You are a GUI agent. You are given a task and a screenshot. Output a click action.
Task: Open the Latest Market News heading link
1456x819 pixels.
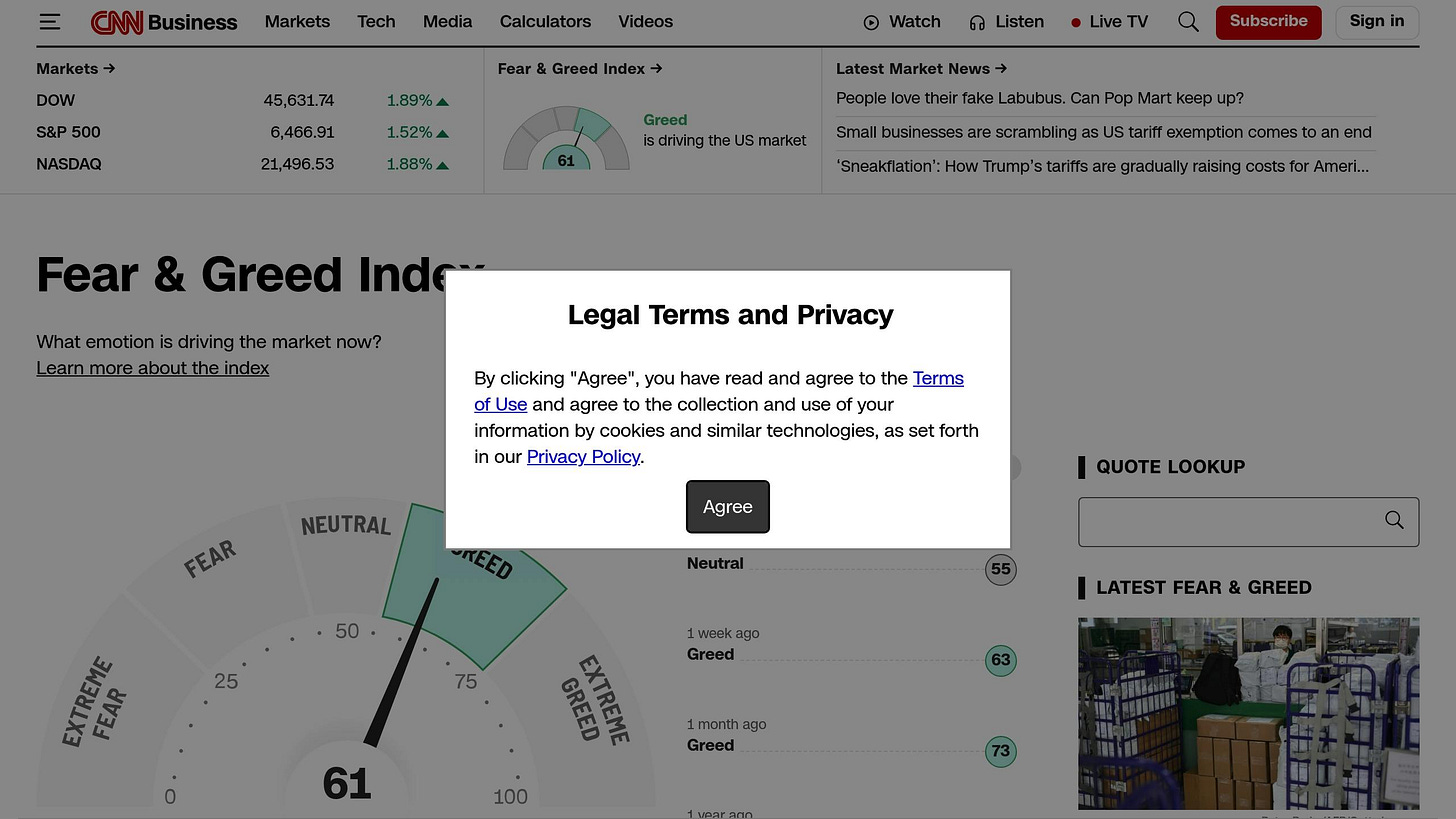coord(921,69)
